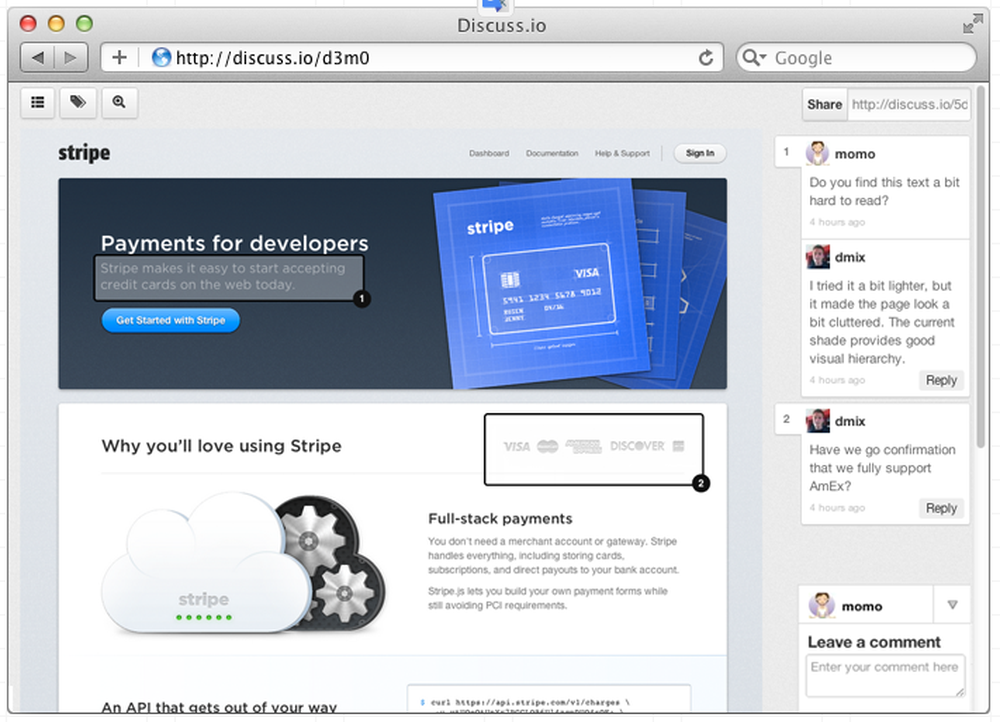This screenshot has width=1000, height=722.
Task: Click dmix's avatar in comment thread 2
Action: (818, 421)
